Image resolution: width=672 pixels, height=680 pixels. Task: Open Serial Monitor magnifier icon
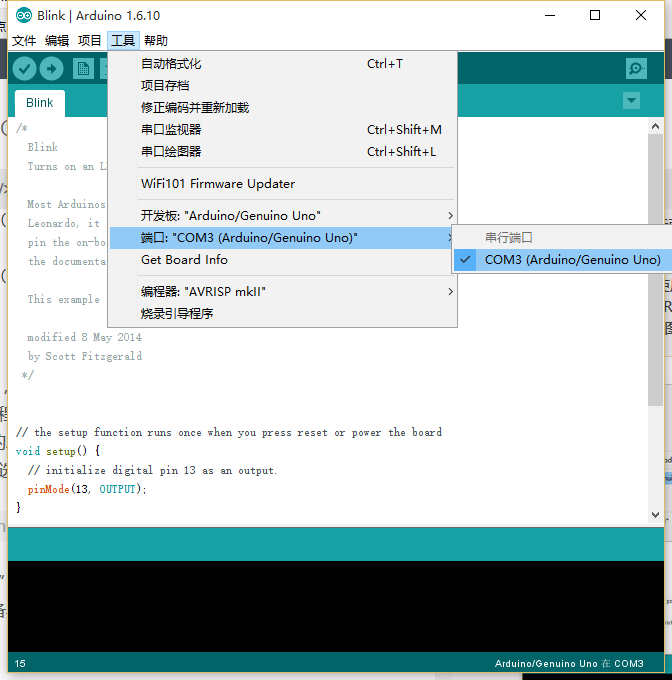click(x=636, y=69)
